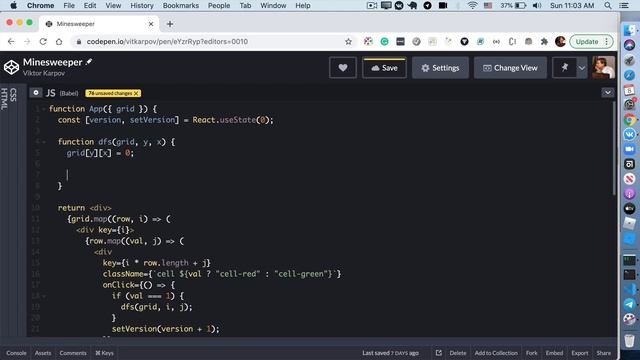This screenshot has width=640, height=360.
Task: Open the View menu
Action: (x=113, y=5)
